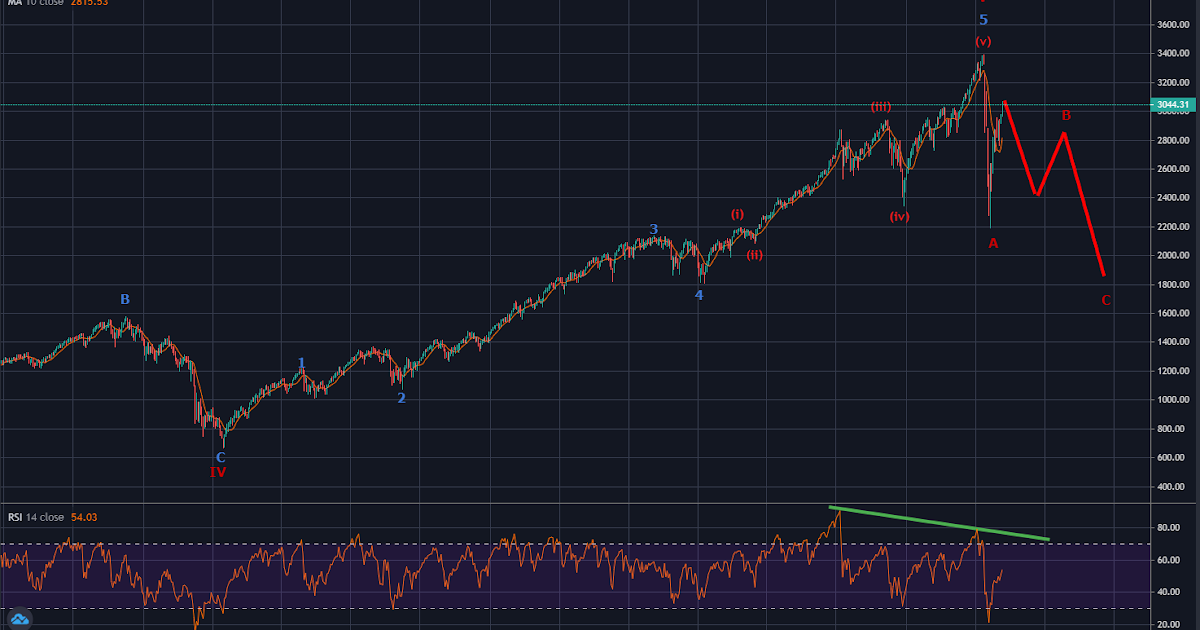Select the red (iv) subwave label
The image size is (1200, 630).
(900, 216)
